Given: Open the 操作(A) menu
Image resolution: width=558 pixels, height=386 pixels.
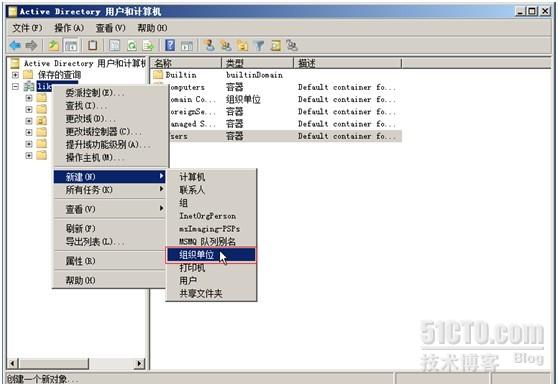Looking at the screenshot, I should (x=69, y=28).
